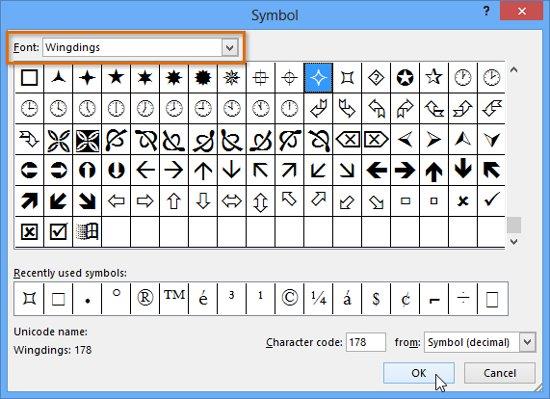Select the bold up arrow symbol
The image size is (550, 399).
point(434,170)
